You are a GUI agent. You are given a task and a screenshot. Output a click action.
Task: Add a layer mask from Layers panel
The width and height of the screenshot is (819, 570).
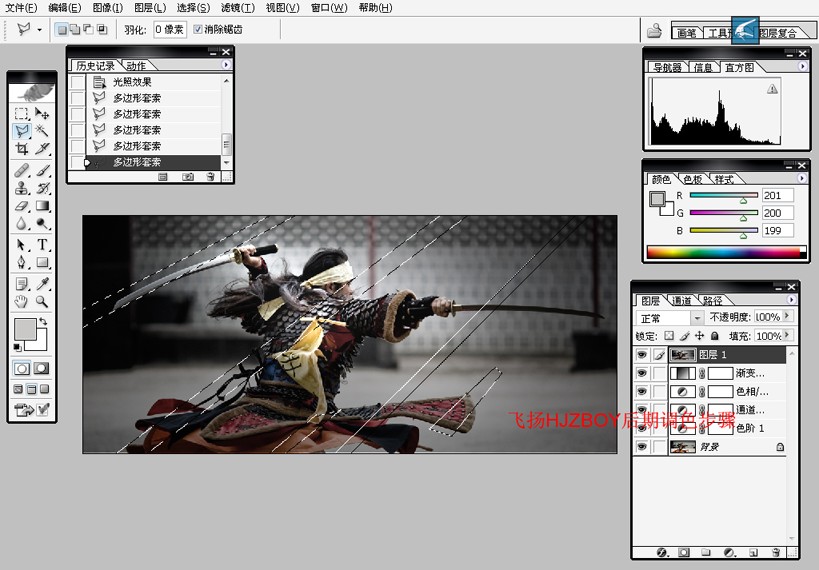click(x=684, y=552)
